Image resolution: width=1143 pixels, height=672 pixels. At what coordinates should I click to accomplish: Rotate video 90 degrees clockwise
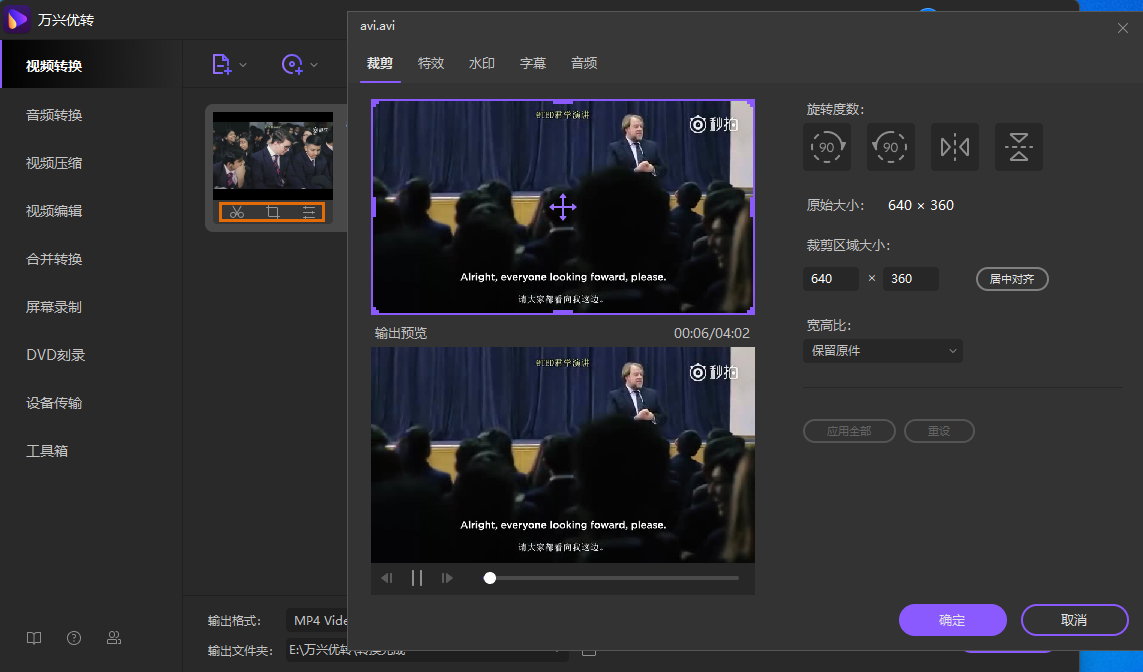827,147
